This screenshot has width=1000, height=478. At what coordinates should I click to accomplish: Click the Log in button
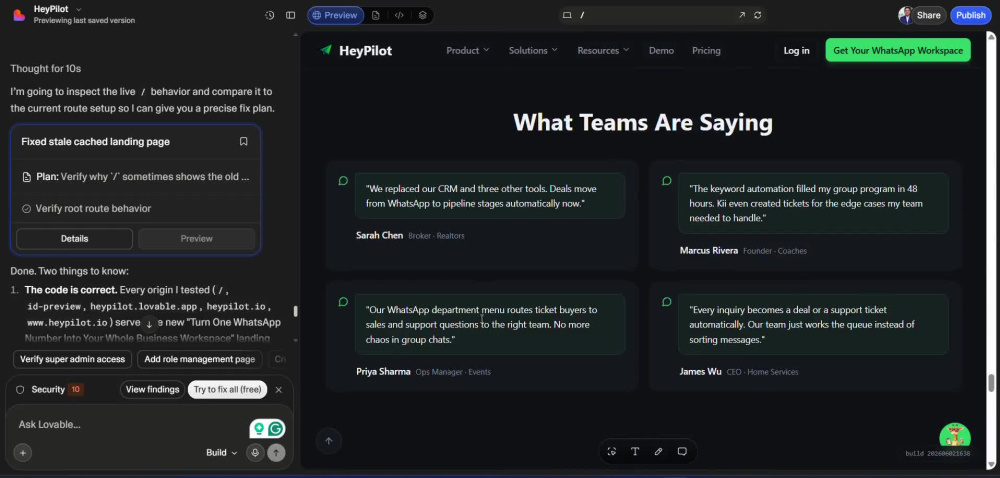797,50
